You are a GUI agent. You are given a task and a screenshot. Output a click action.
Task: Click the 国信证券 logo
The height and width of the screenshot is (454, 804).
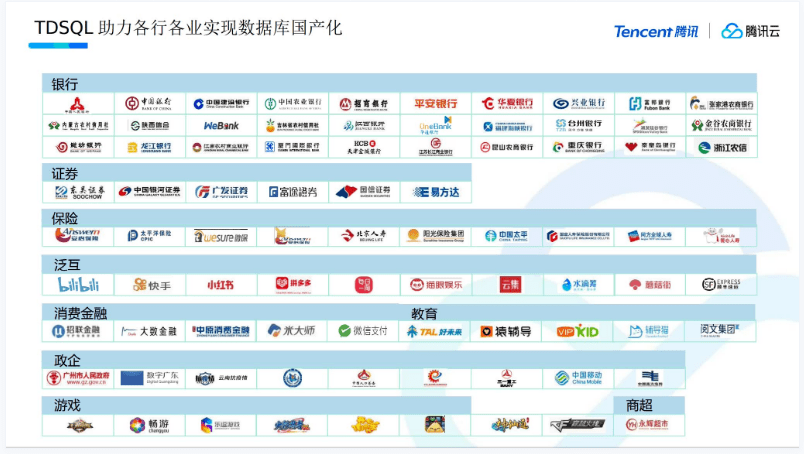pos(364,192)
